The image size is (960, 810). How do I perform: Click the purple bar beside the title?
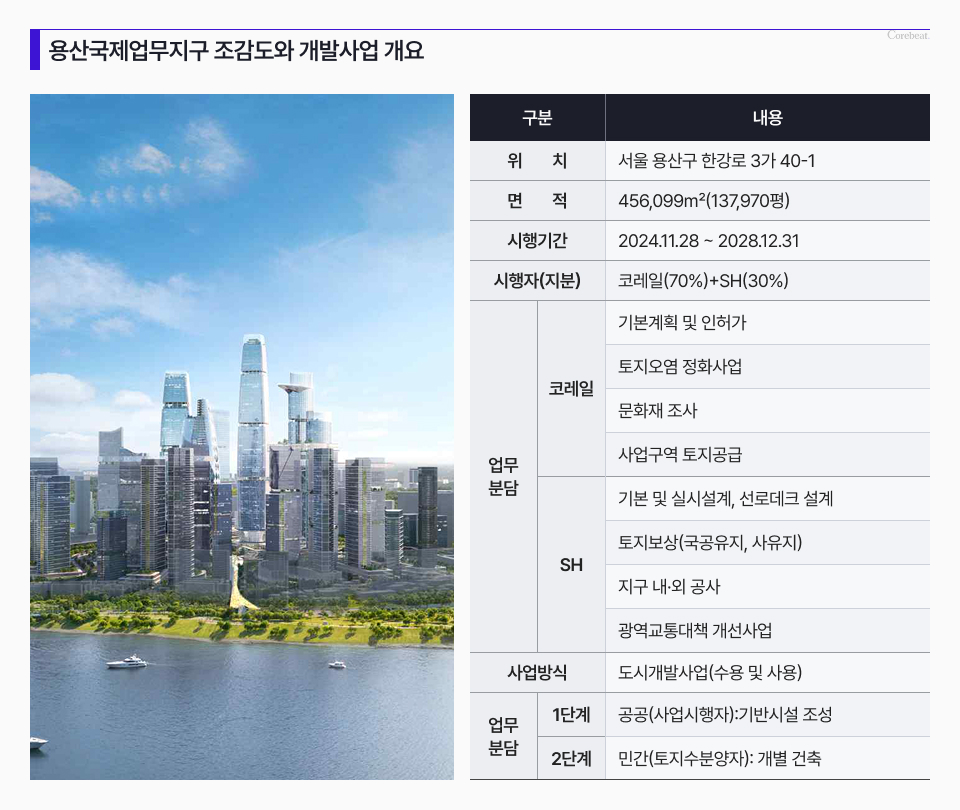35,50
